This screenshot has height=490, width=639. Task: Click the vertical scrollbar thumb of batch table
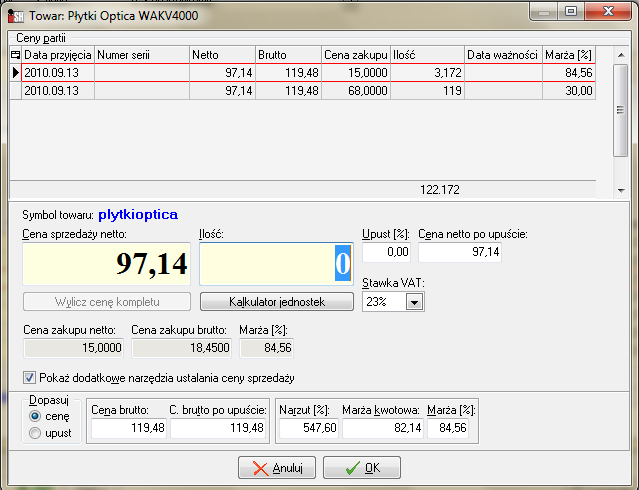621,110
